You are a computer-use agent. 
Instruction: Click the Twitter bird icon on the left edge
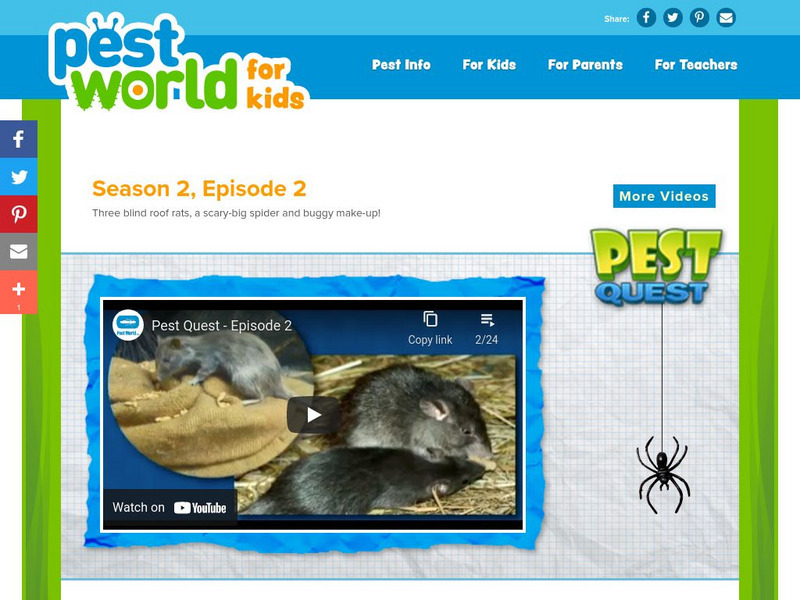18,176
